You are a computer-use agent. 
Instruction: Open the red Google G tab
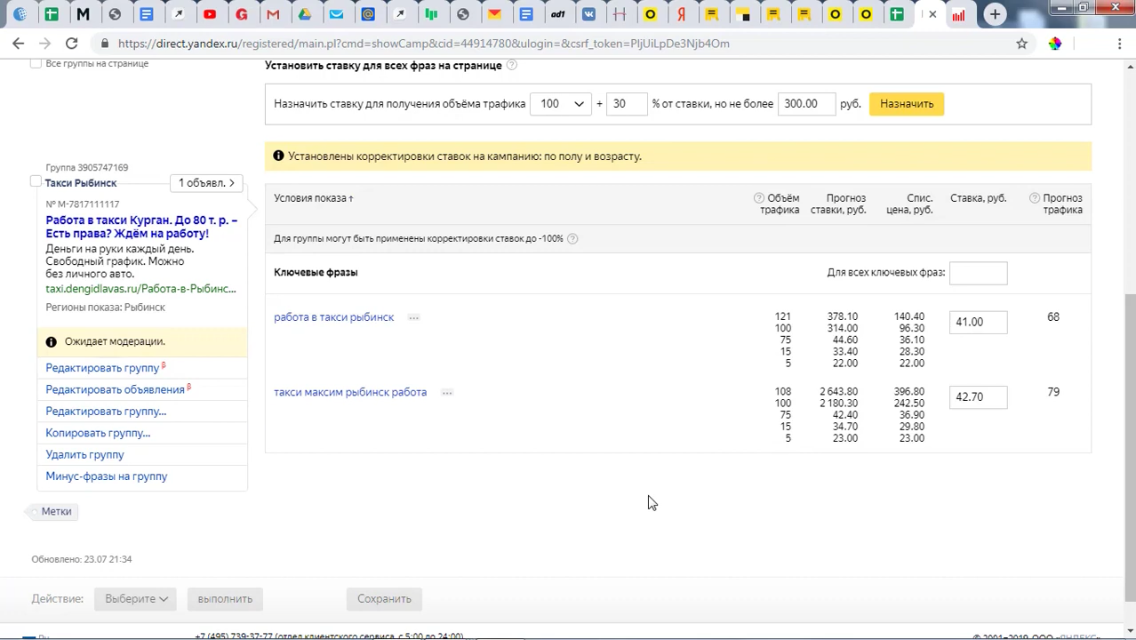coord(242,14)
